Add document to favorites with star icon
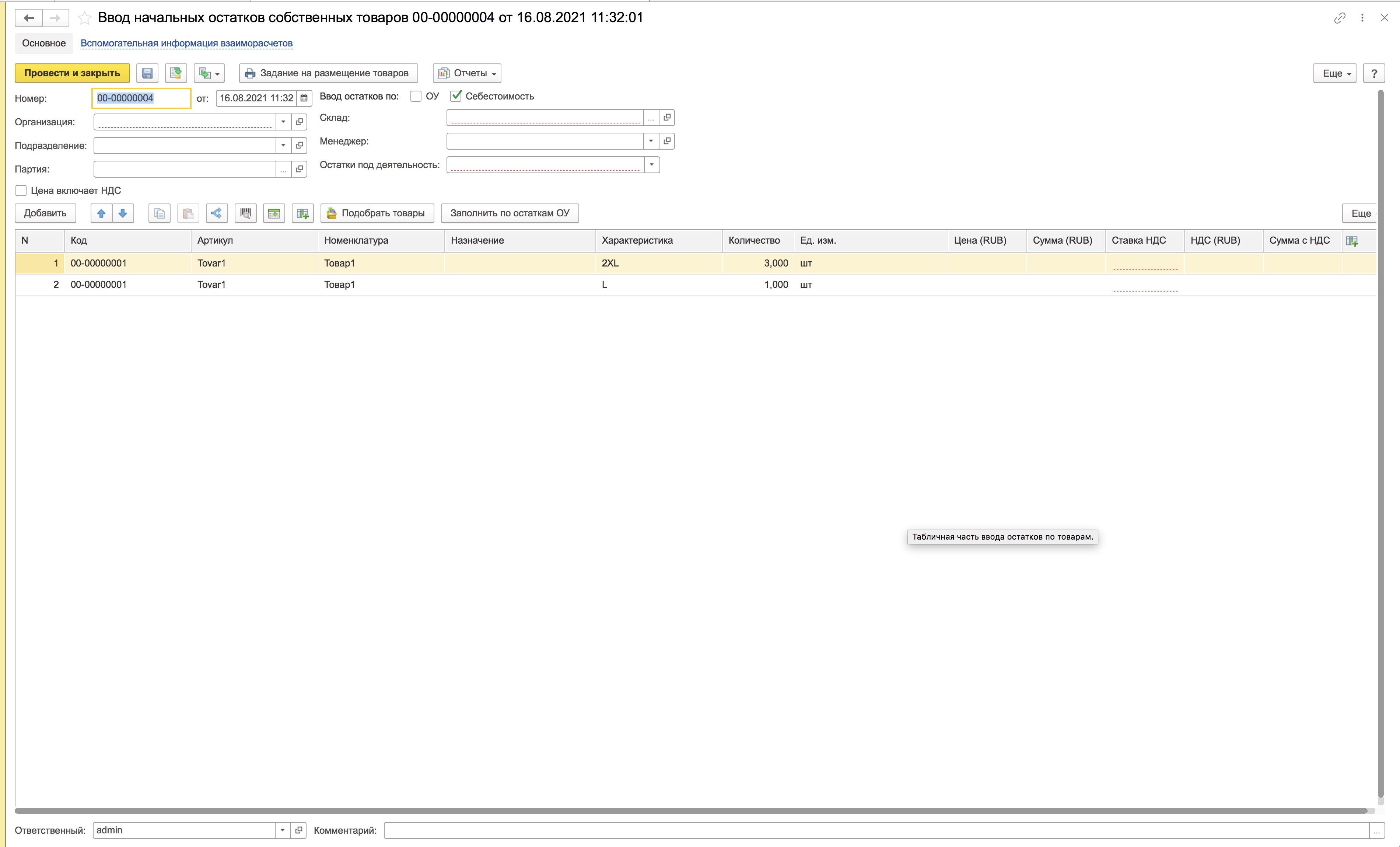Screen dimensions: 1400x847 click(84, 18)
